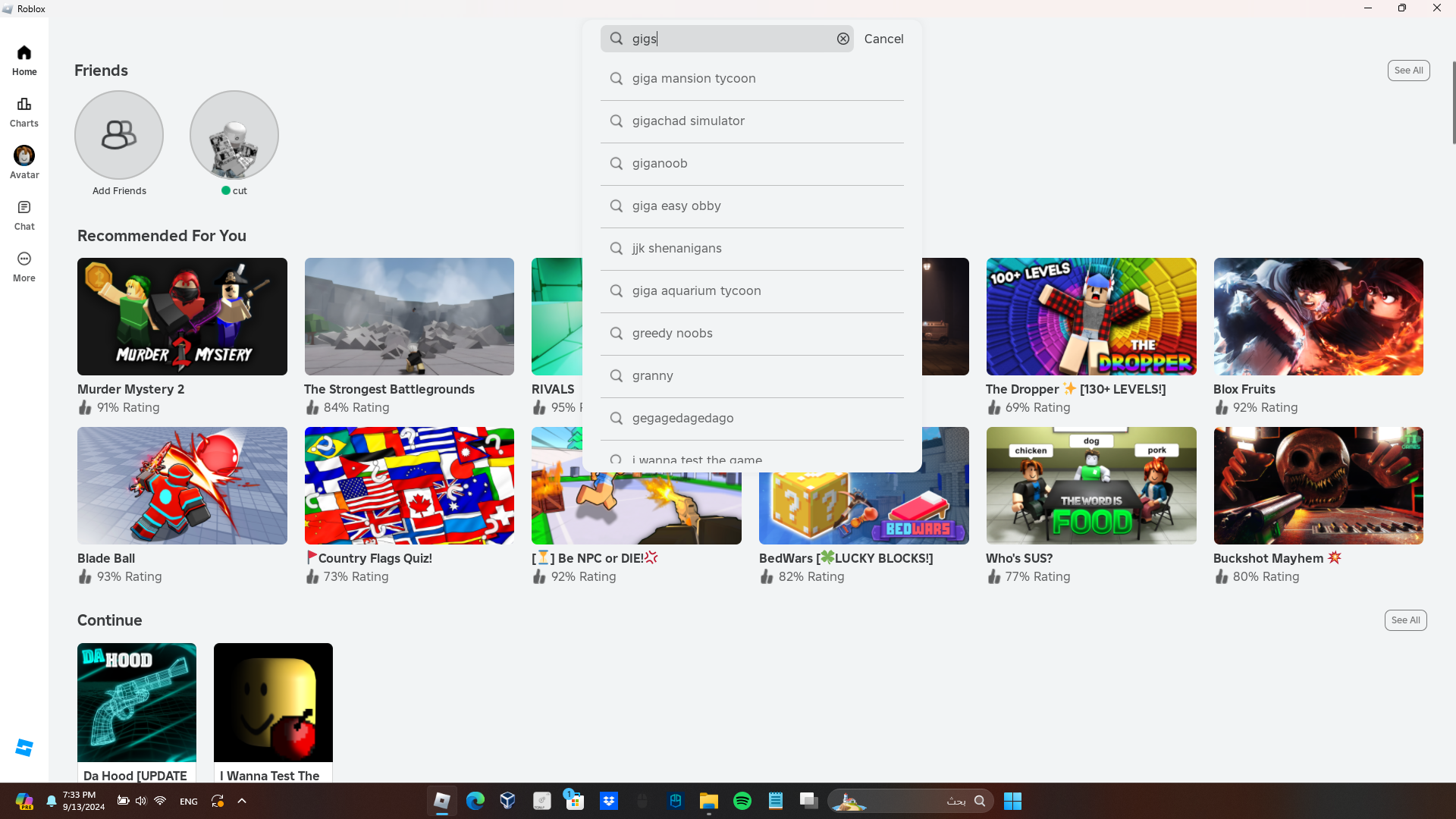Clear the search field text
The height and width of the screenshot is (819, 1456).
(x=843, y=39)
